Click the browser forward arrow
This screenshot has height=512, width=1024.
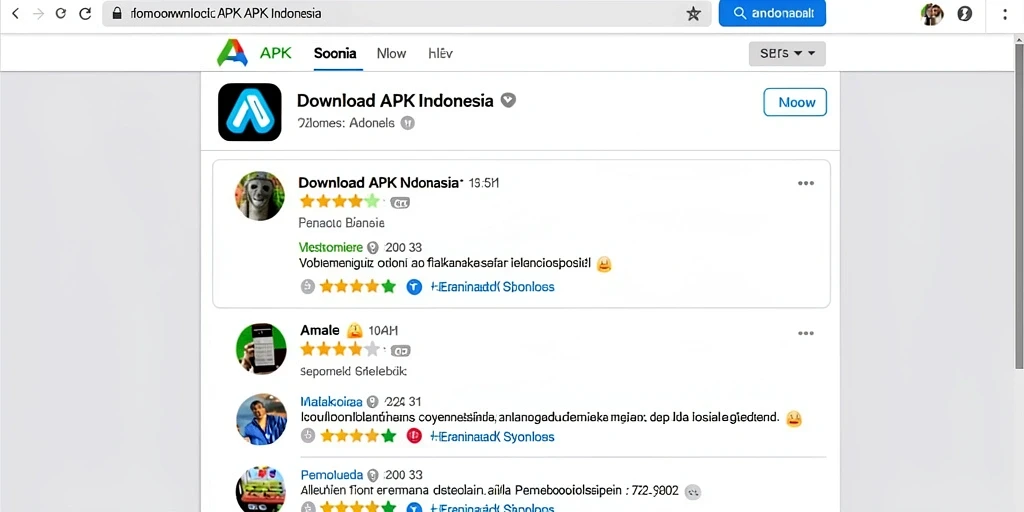click(38, 14)
